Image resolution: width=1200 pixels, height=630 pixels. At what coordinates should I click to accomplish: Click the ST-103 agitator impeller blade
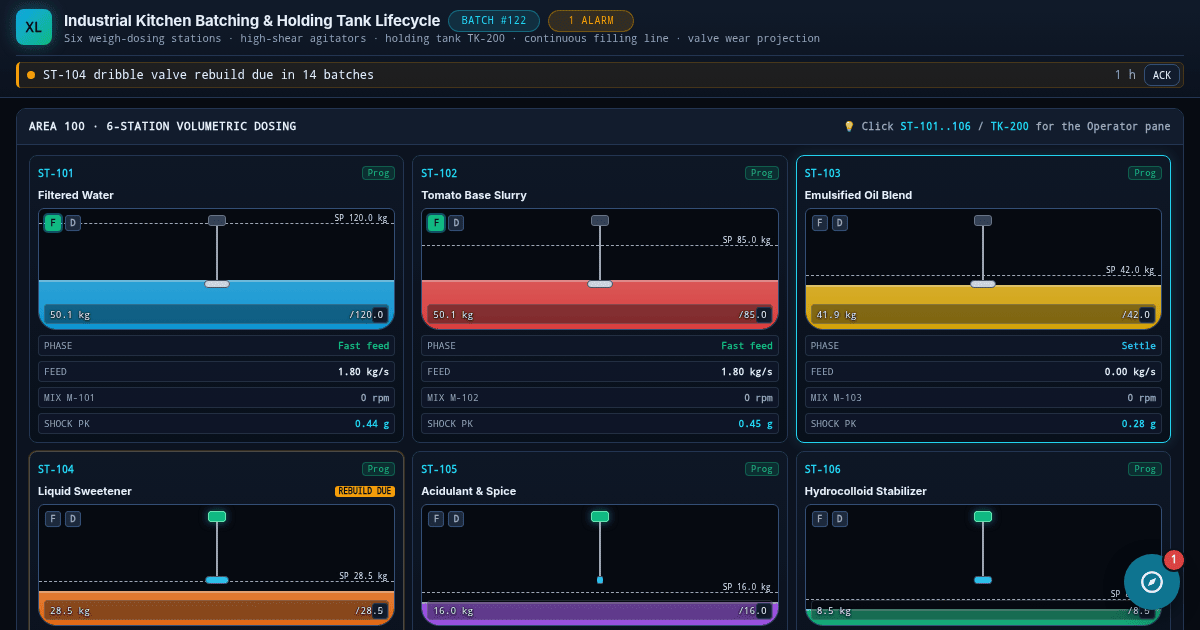pos(983,284)
